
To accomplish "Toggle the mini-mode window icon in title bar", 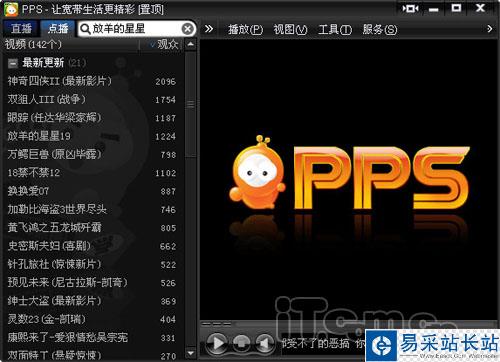I will coord(410,8).
